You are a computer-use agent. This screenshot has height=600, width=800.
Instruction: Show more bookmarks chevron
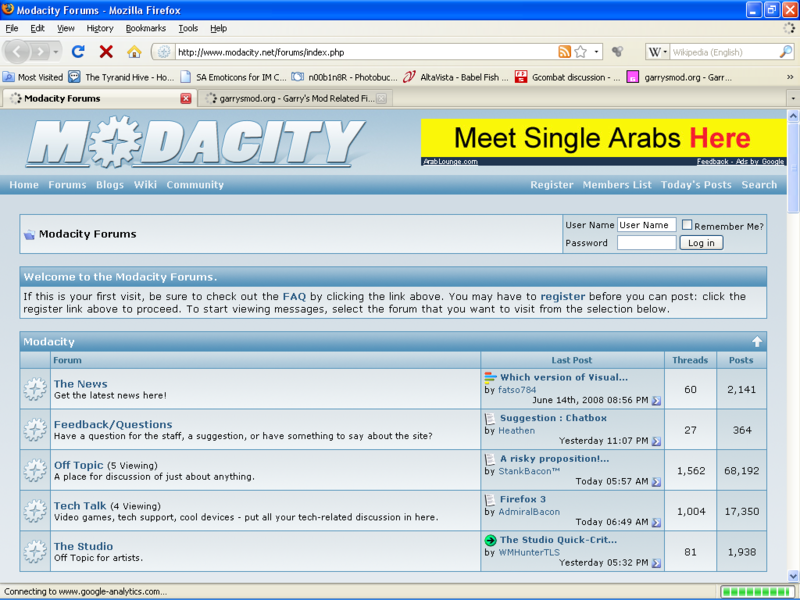point(790,78)
